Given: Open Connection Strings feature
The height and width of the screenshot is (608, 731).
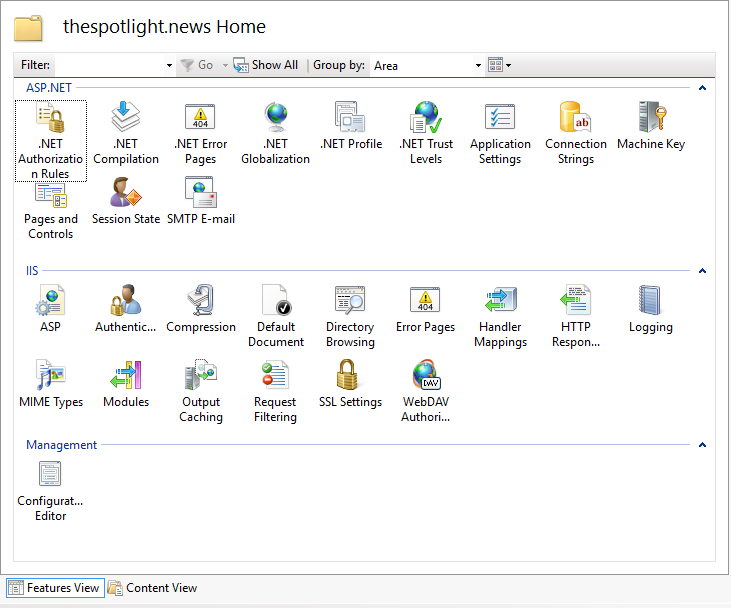Looking at the screenshot, I should [576, 133].
